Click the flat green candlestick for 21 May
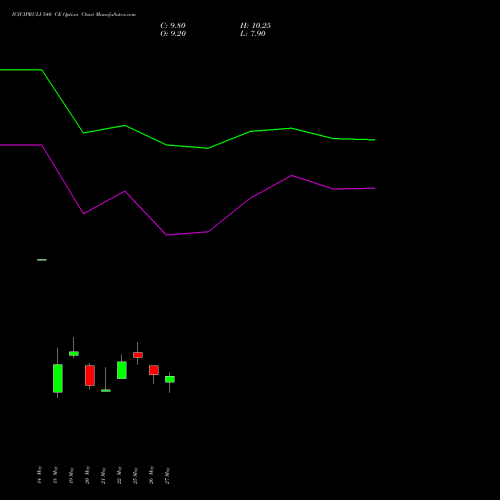 pos(106,390)
